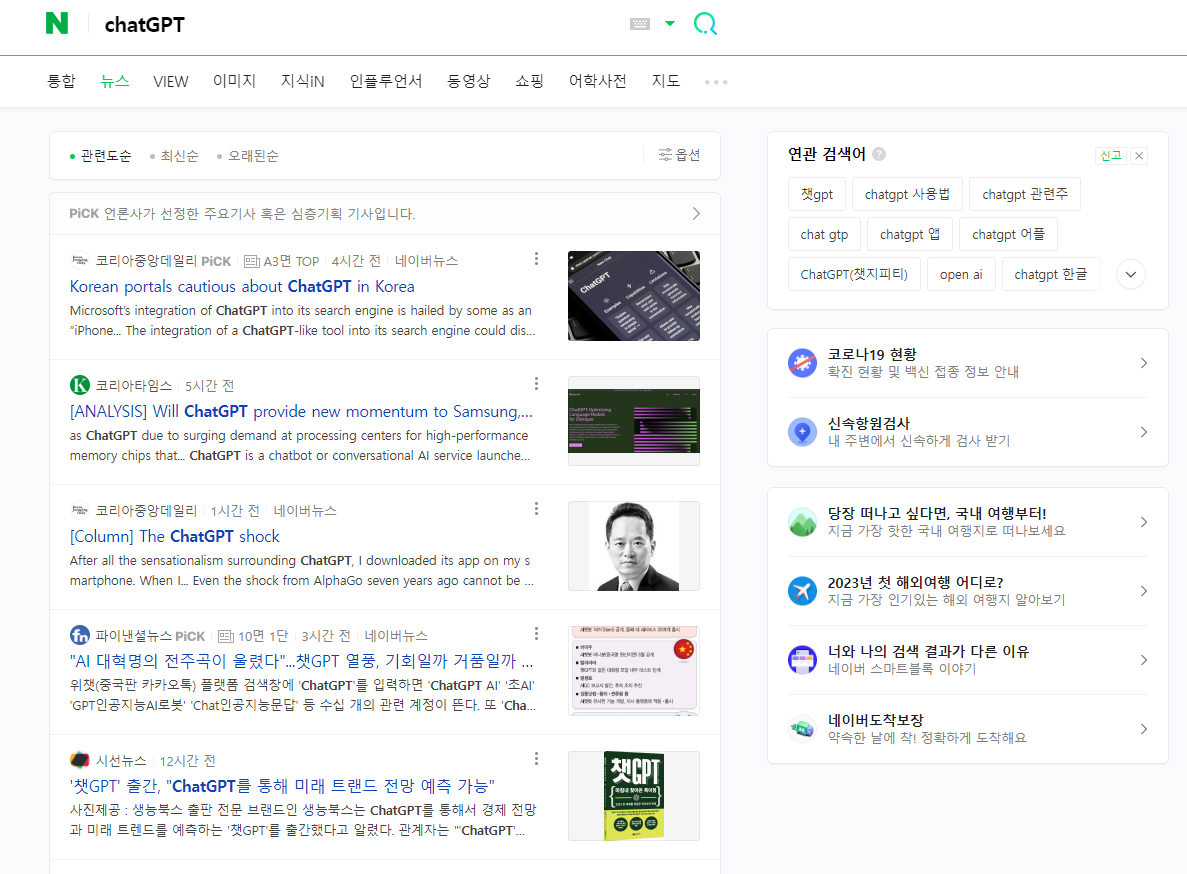Open the 옵션 filter settings
Image resolution: width=1187 pixels, height=874 pixels.
coord(679,155)
